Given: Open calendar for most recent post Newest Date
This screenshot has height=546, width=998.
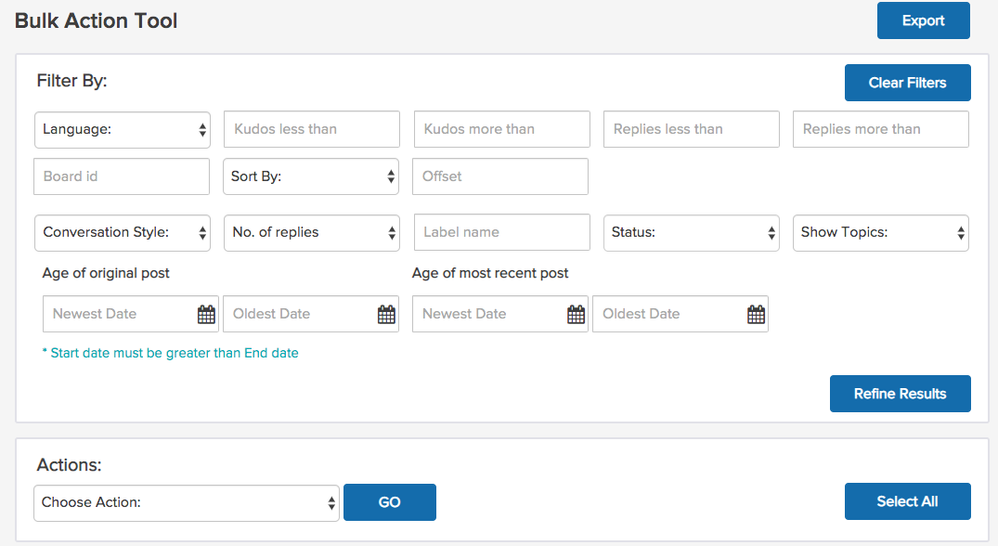Looking at the screenshot, I should pyautogui.click(x=576, y=314).
